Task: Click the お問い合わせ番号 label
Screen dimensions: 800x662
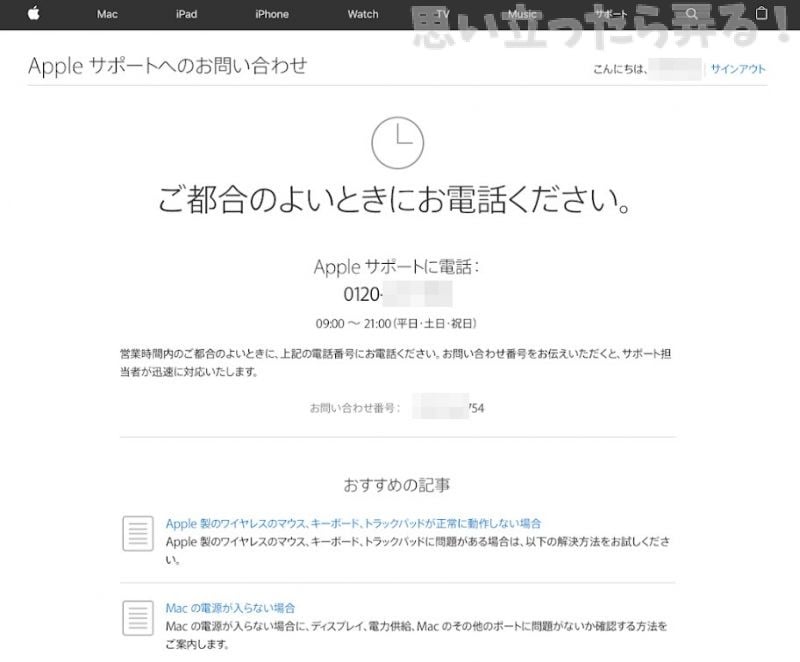Action: click(x=355, y=408)
